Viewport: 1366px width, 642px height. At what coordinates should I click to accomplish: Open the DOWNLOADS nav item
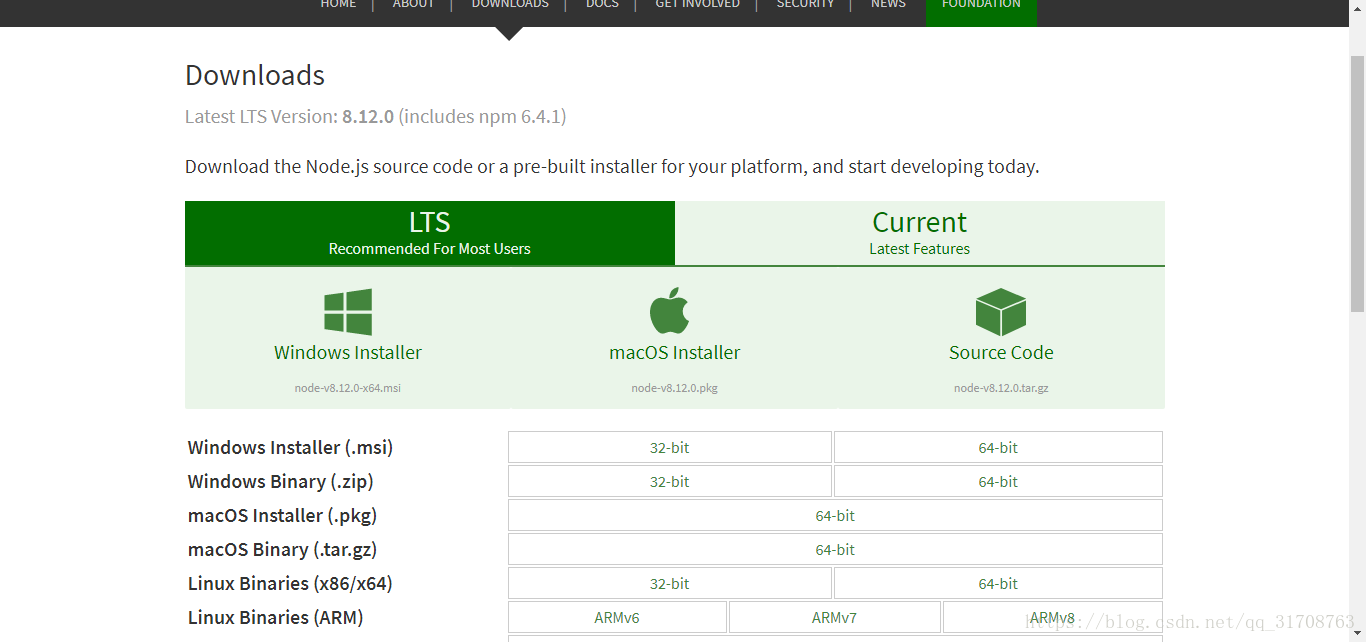coord(510,4)
